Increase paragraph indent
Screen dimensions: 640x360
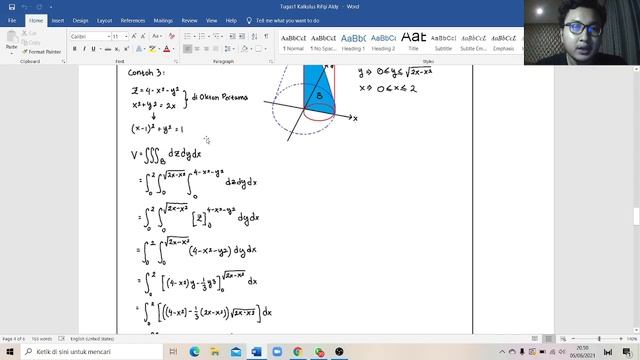242,36
